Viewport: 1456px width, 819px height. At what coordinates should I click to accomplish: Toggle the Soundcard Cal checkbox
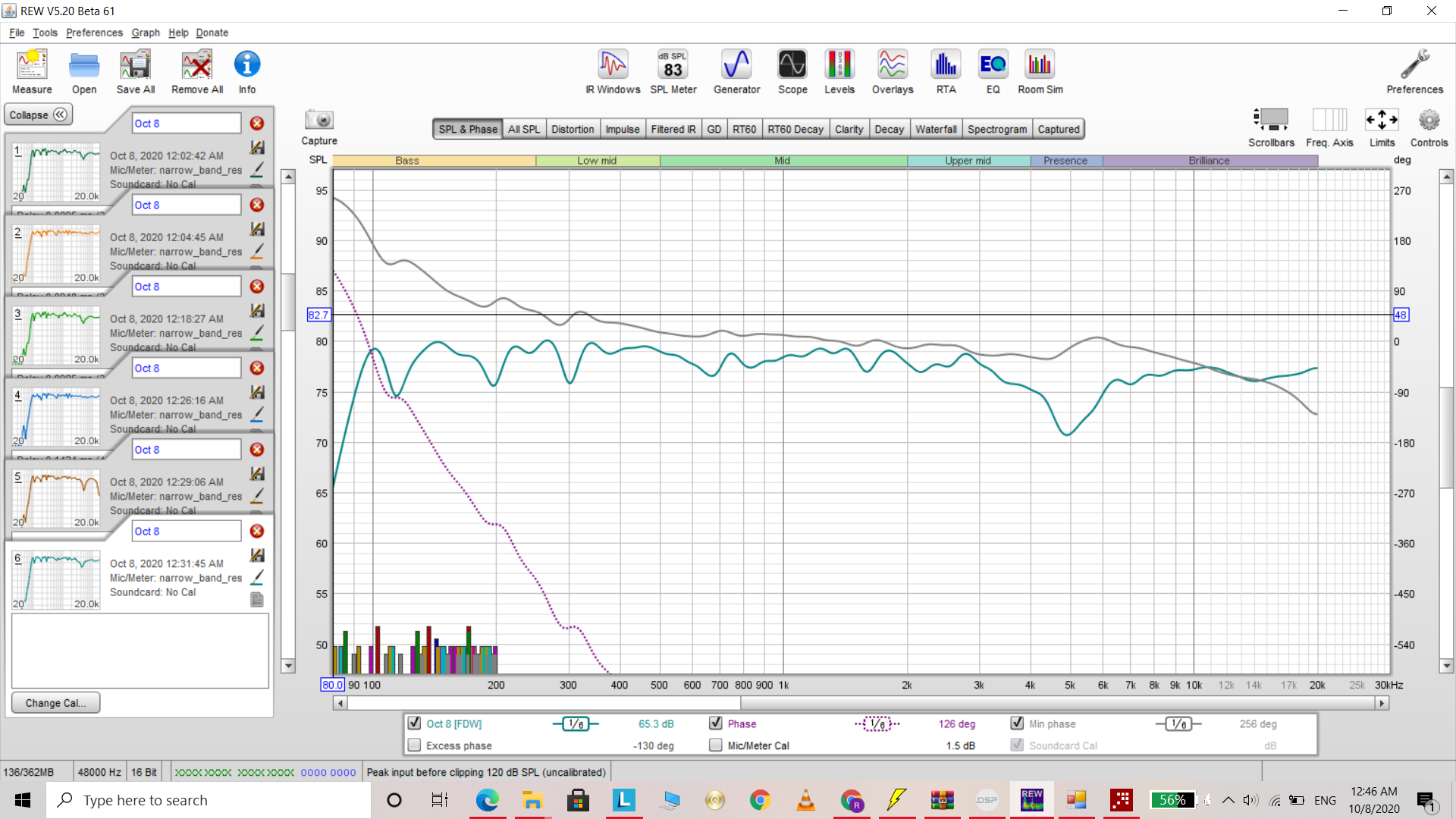click(x=1017, y=745)
